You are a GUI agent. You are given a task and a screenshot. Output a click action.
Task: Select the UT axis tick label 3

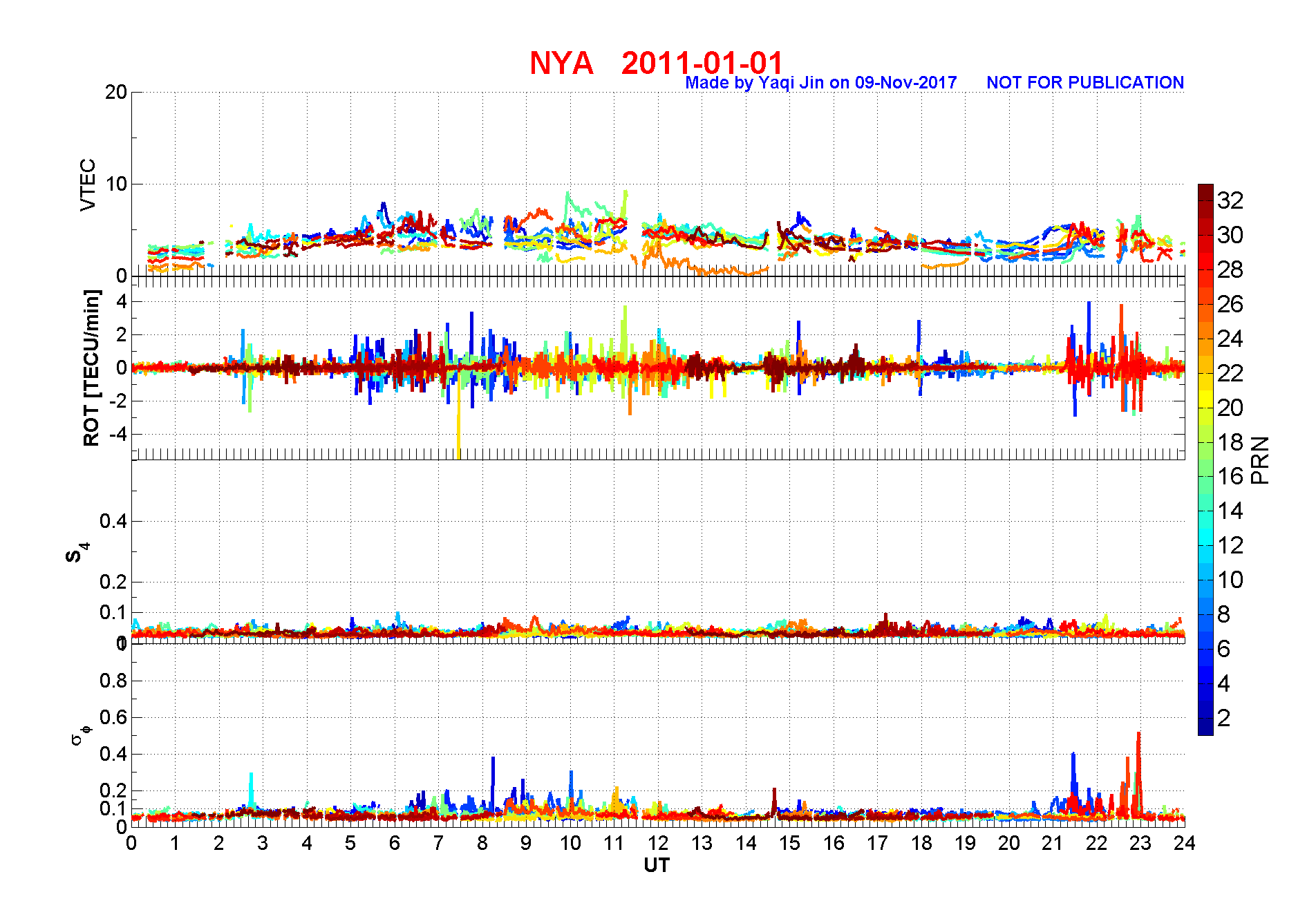click(x=263, y=843)
